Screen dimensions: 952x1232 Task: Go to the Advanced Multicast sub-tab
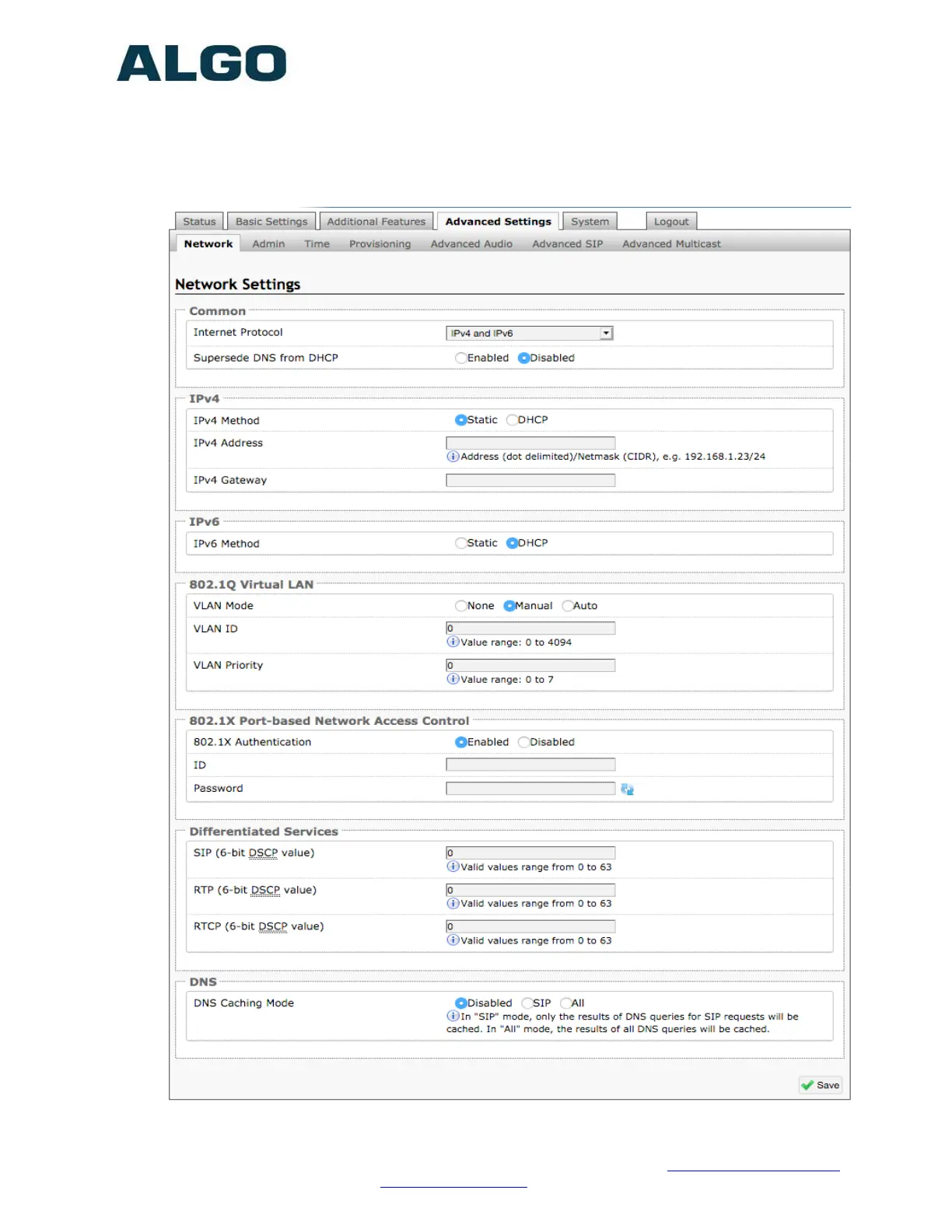671,243
